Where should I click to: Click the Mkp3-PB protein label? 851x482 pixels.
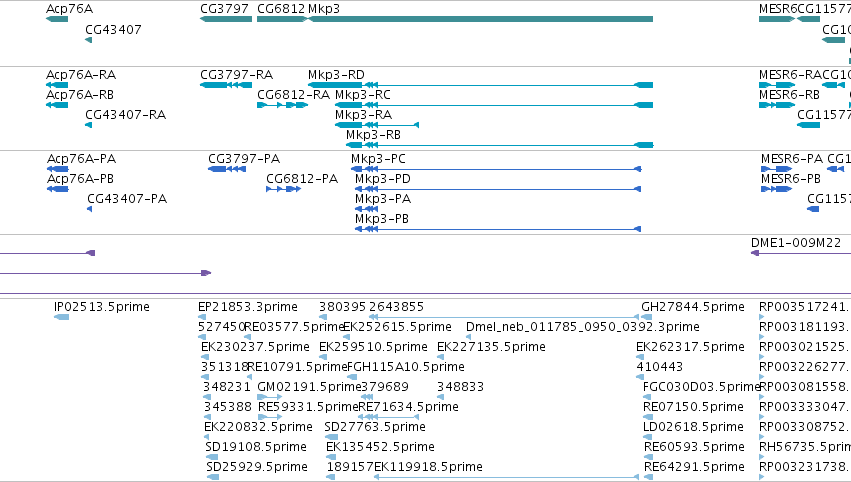382,219
